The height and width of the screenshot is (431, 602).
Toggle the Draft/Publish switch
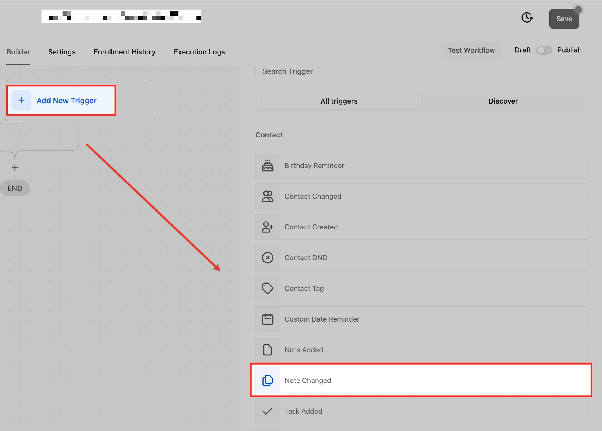(544, 50)
